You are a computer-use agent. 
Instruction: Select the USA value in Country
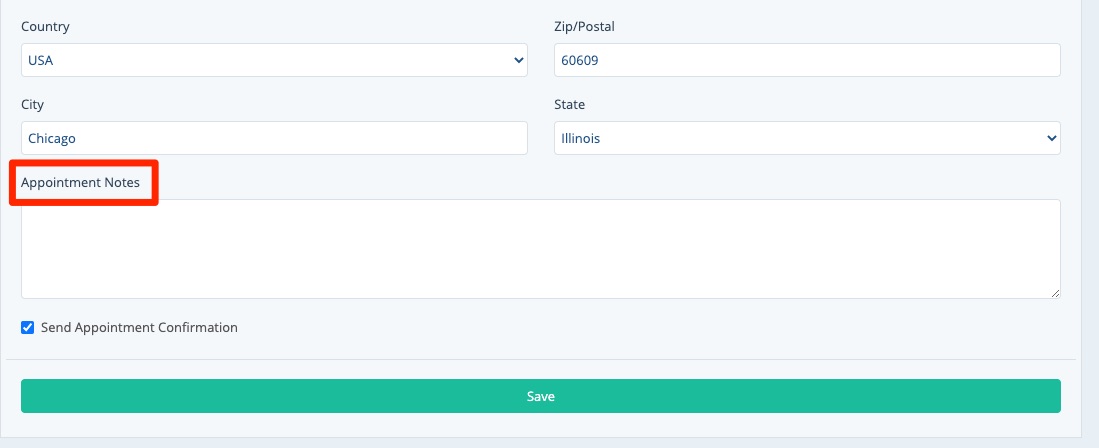(x=41, y=60)
